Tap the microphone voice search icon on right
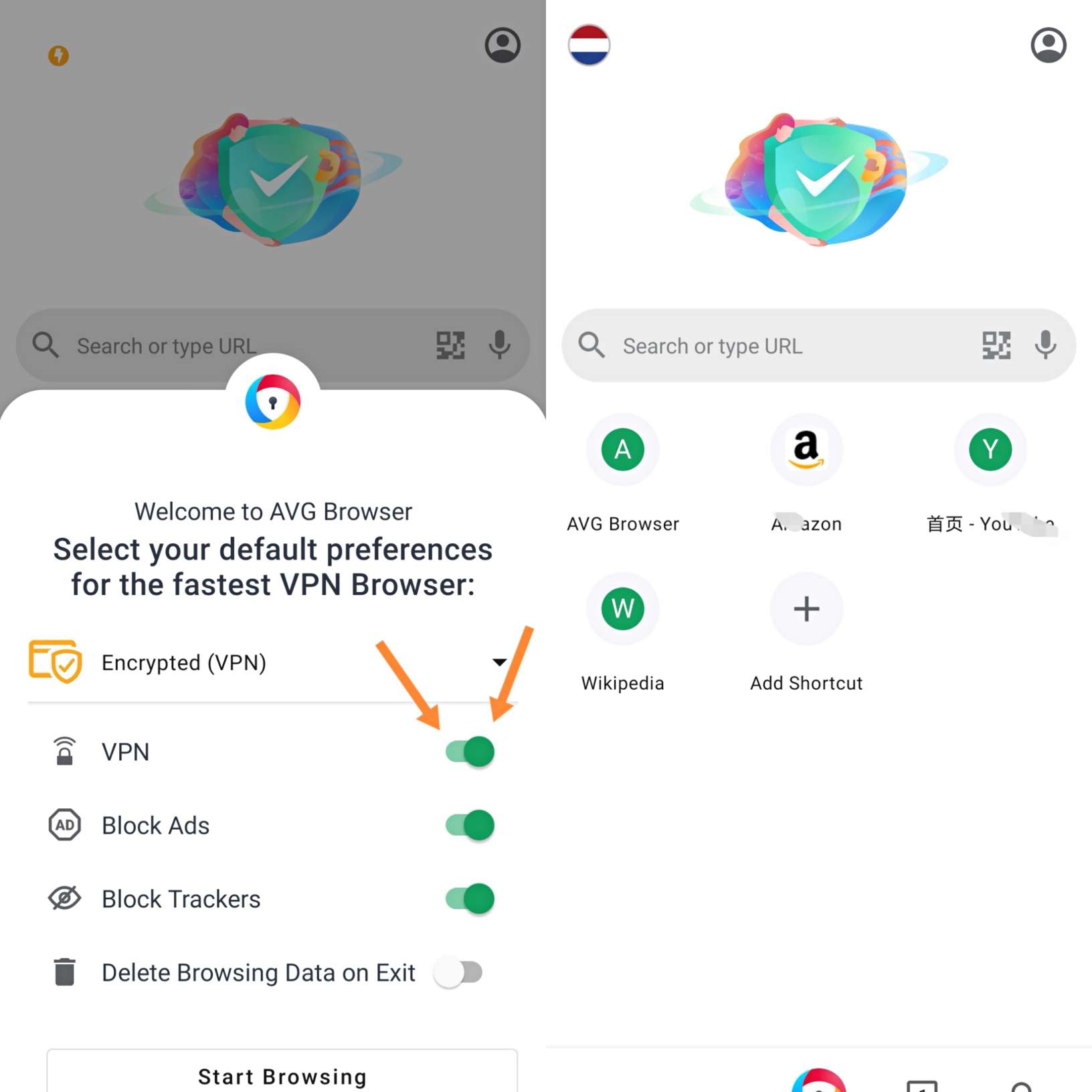1092x1092 pixels. tap(1045, 345)
